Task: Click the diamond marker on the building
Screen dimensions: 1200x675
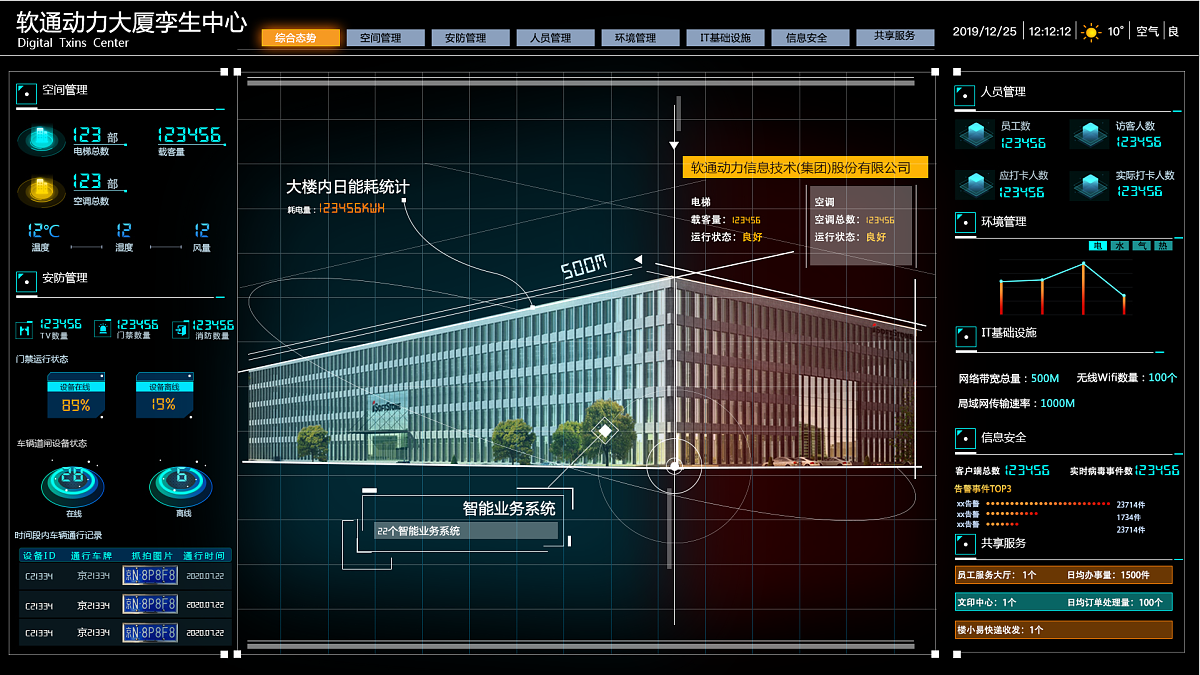Action: tap(604, 432)
